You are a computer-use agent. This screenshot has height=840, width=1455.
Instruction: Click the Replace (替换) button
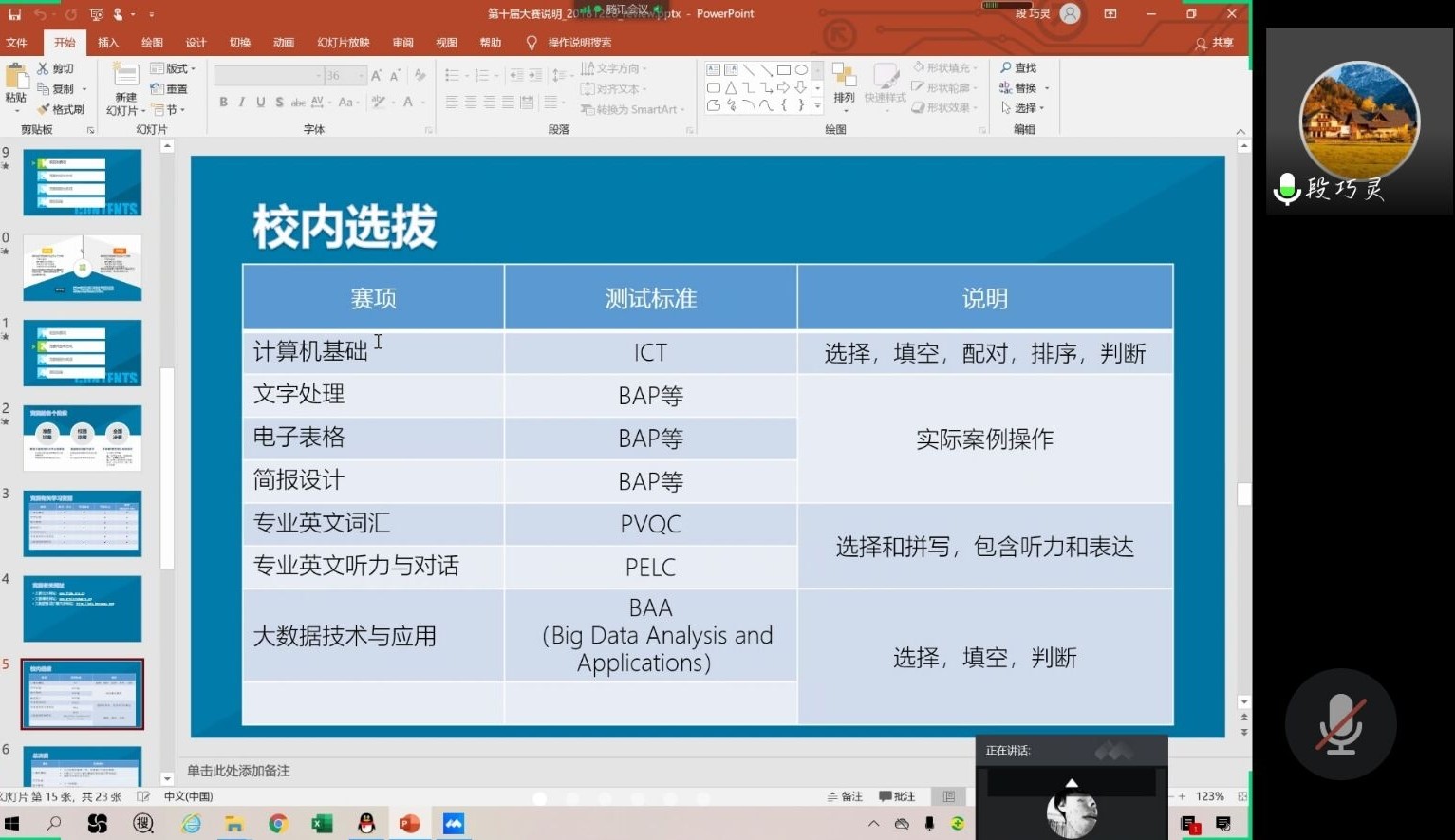pyautogui.click(x=1018, y=88)
